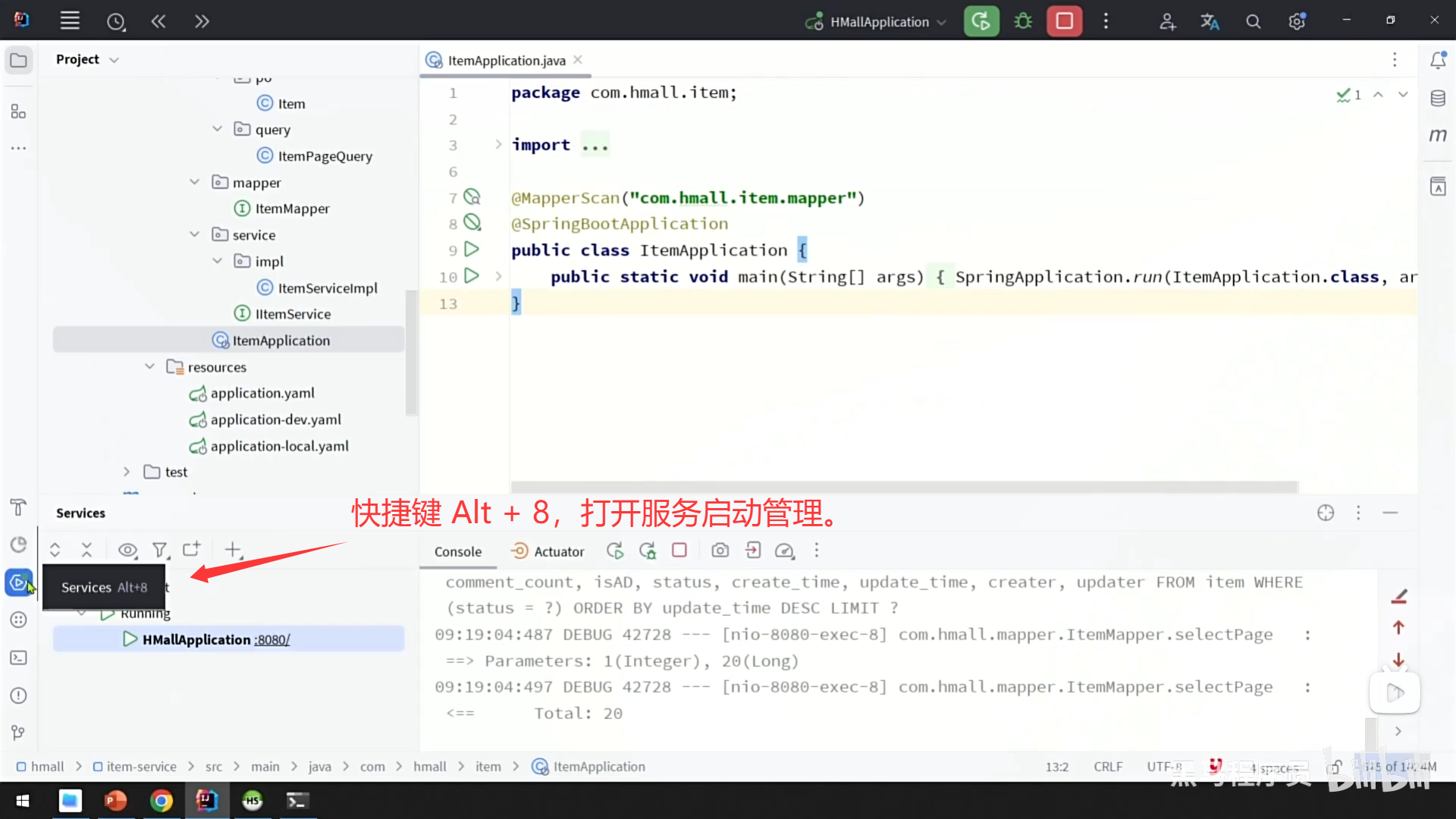The image size is (1456, 819).
Task: Open the Maven tool window icon
Action: [1438, 135]
